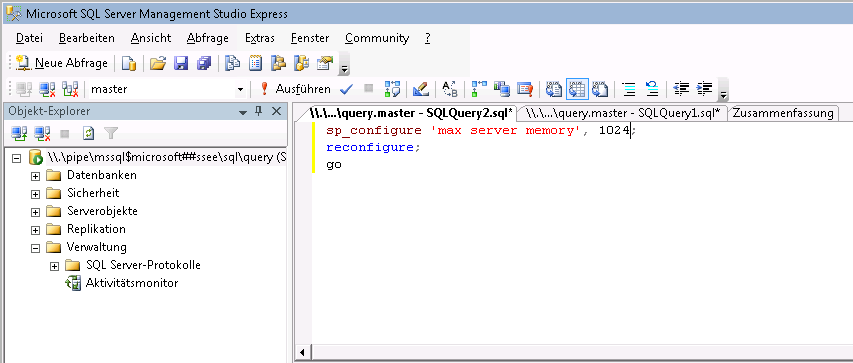Click the Disconnect icon in the query toolbar
The height and width of the screenshot is (363, 853).
[x=47, y=89]
